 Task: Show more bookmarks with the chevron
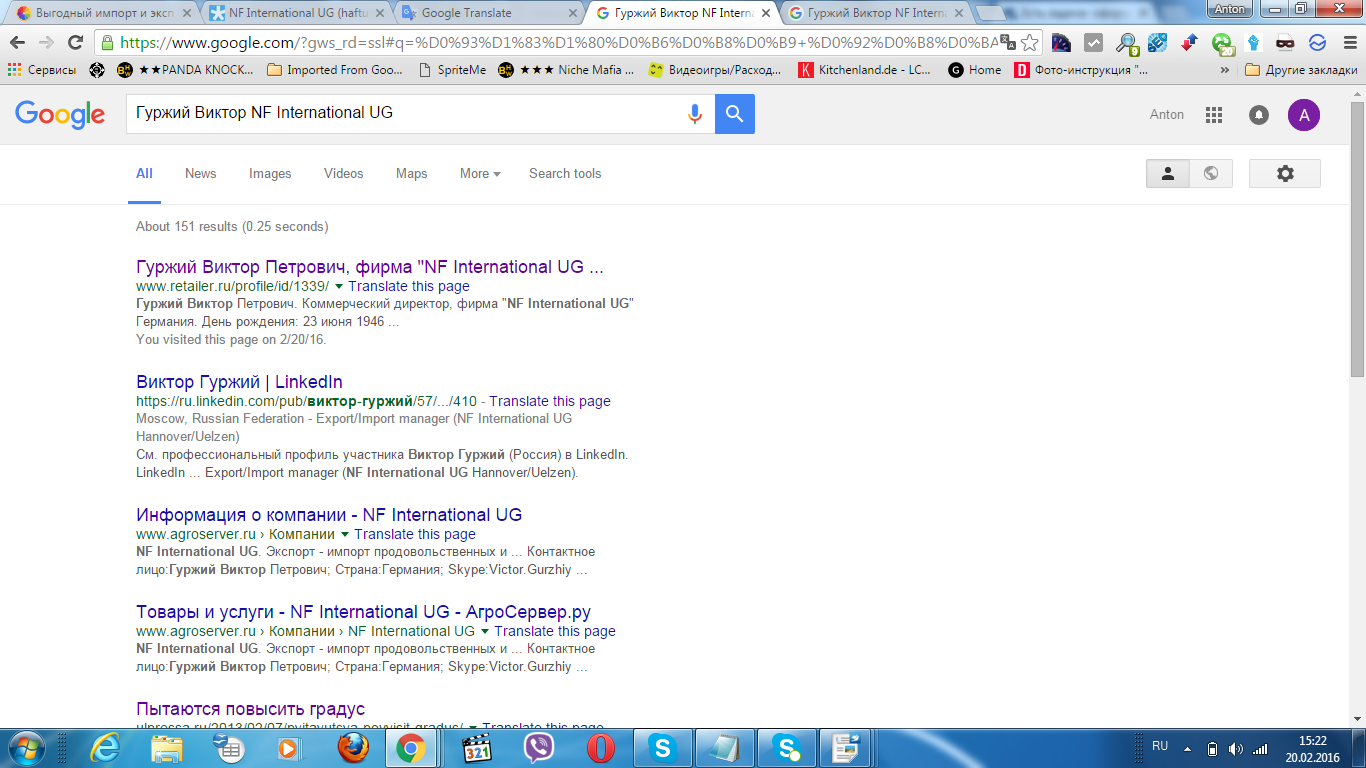(1225, 70)
